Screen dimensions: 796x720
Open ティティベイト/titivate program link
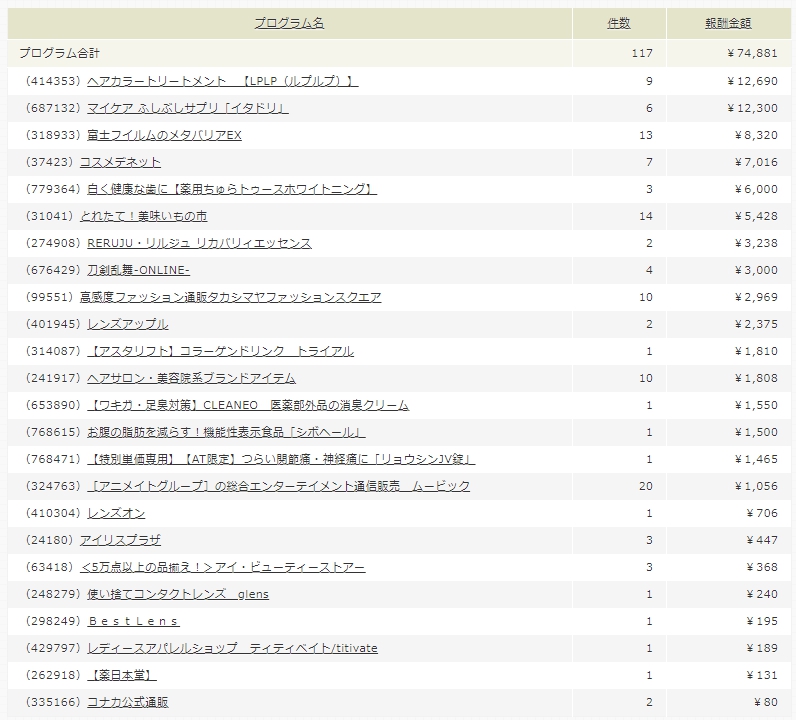coord(232,648)
